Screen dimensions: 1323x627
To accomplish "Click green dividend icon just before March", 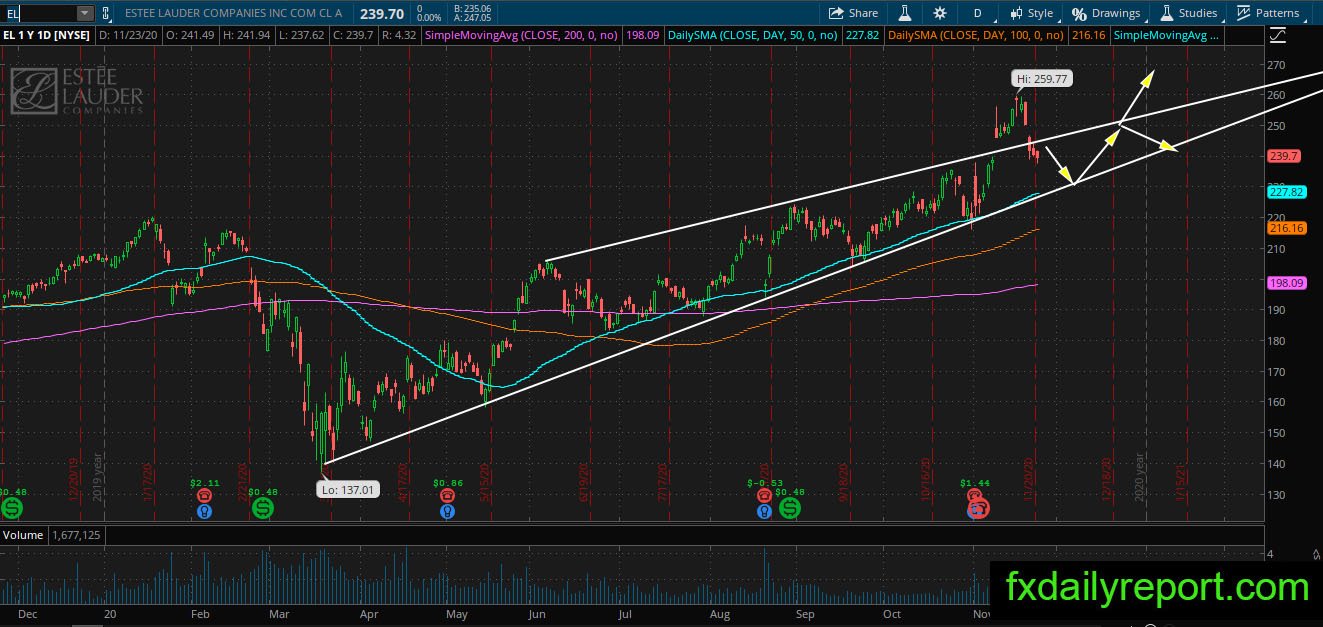I will (x=263, y=509).
